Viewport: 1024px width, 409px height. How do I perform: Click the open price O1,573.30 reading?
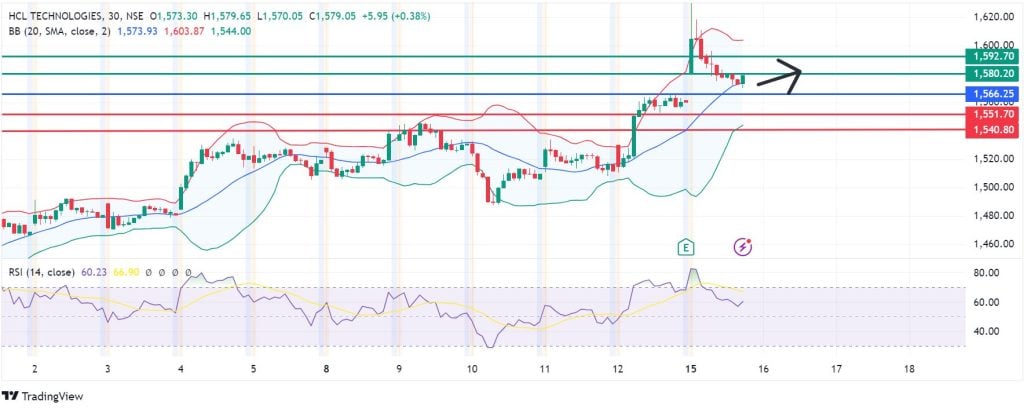click(x=174, y=16)
